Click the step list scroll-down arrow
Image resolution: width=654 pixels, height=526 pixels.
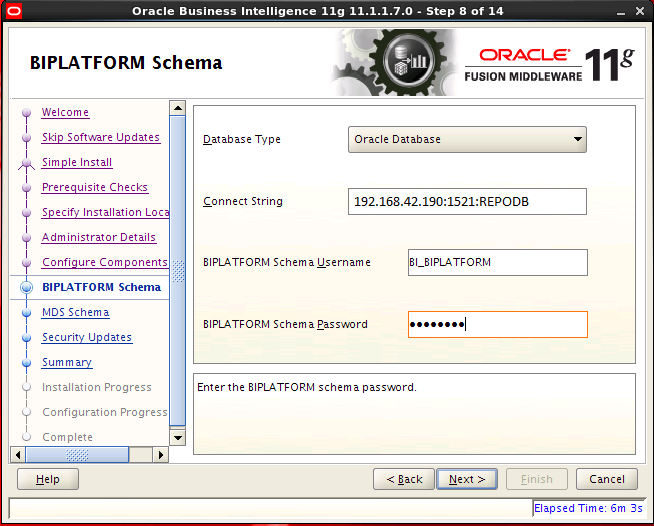[x=178, y=438]
